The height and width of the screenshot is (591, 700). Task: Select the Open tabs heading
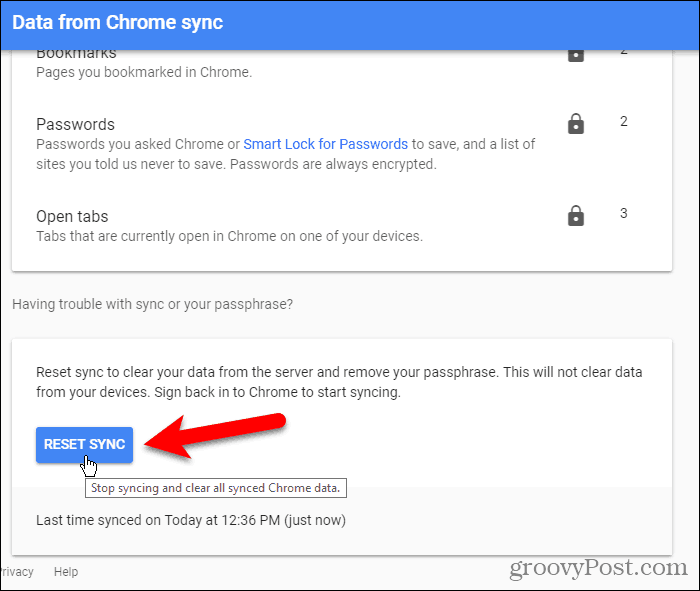tap(72, 216)
